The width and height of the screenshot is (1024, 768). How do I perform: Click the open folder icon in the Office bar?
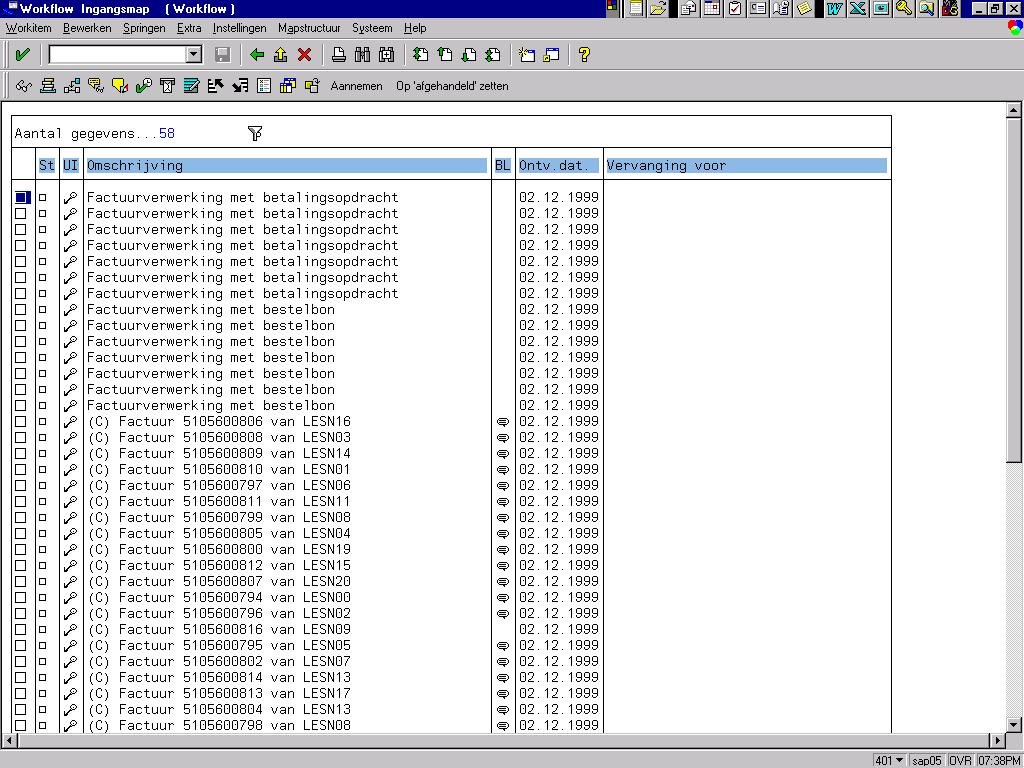point(658,8)
